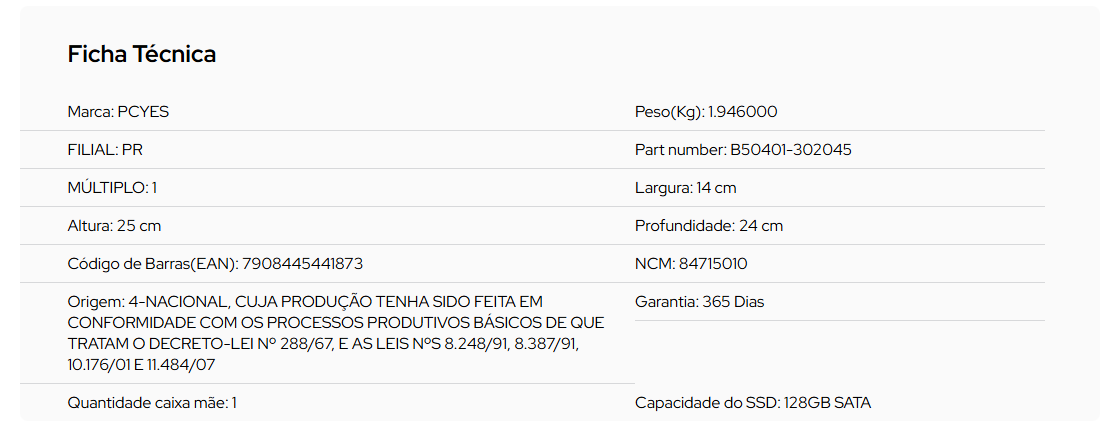1112x441 pixels.
Task: Click the DECRETO-LEI Nº 288/67 line
Action: point(328,344)
